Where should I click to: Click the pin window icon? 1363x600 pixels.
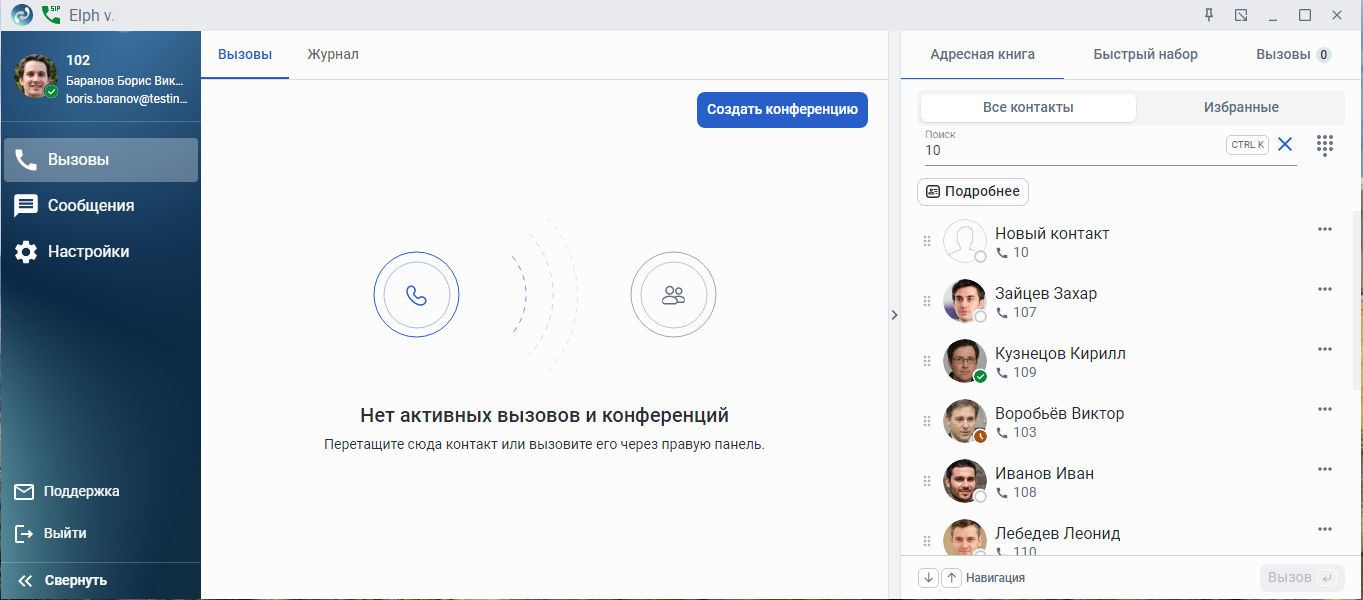coord(1209,15)
